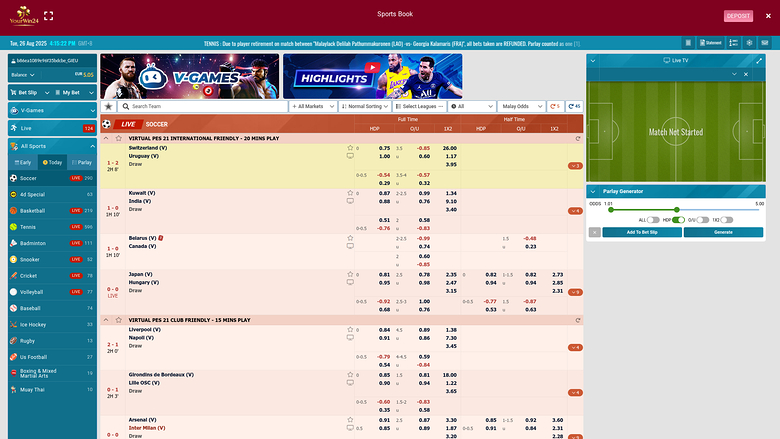
Task: Expand the My Bet panel
Action: pos(75,92)
